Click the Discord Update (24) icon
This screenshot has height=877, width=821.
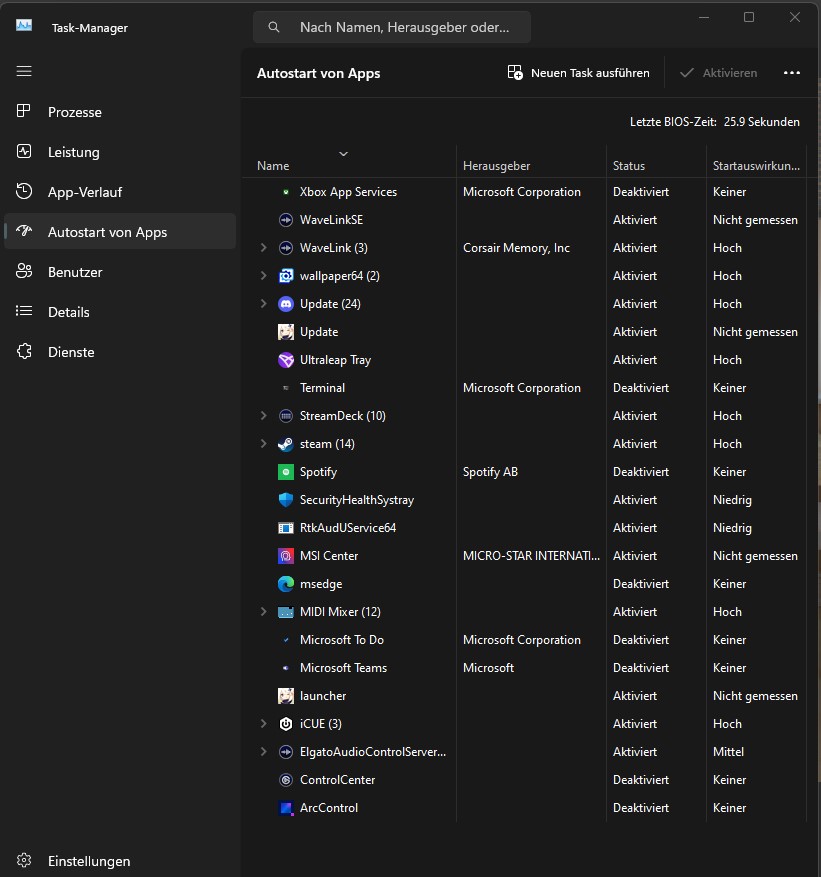pos(286,304)
